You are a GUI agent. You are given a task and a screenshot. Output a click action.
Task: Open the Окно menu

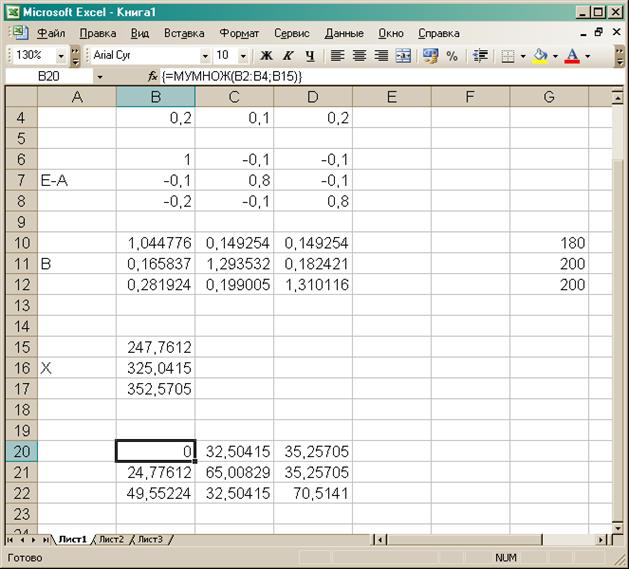click(x=391, y=33)
